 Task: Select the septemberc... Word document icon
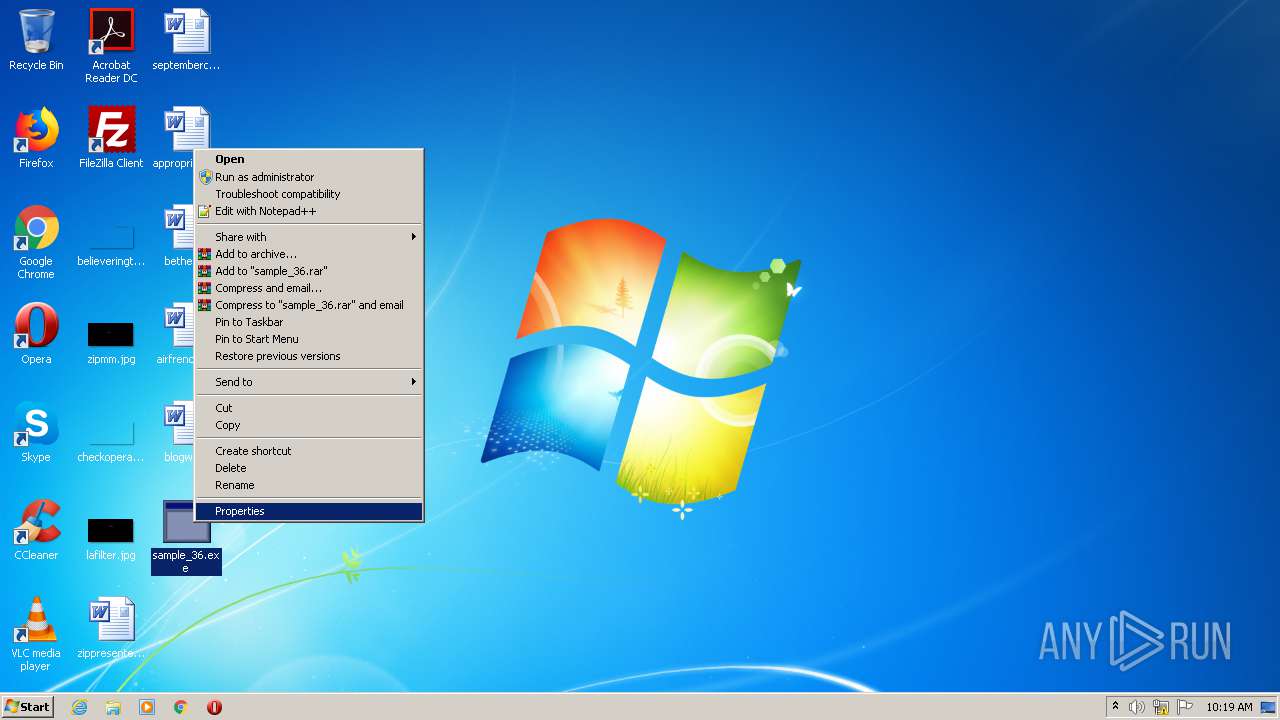[x=186, y=40]
